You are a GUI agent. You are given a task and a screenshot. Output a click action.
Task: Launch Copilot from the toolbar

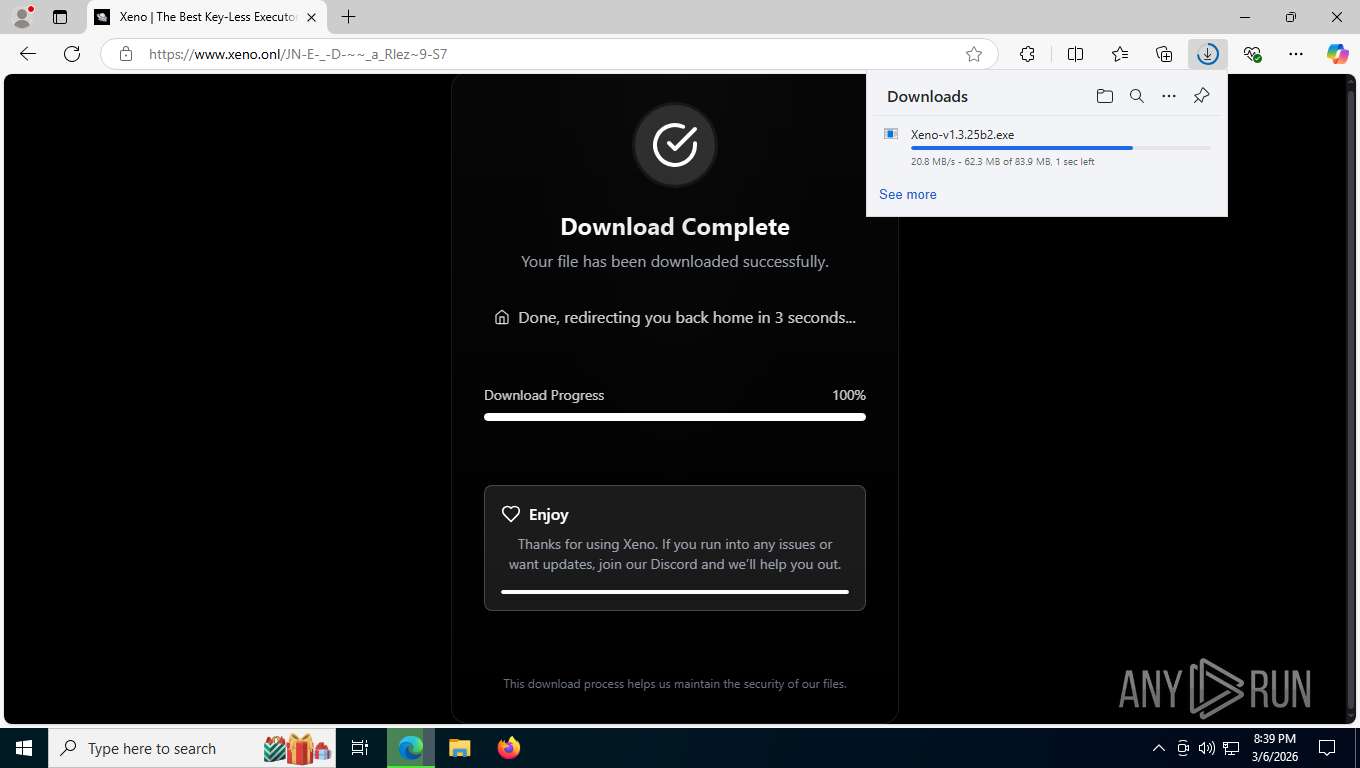tap(1338, 54)
